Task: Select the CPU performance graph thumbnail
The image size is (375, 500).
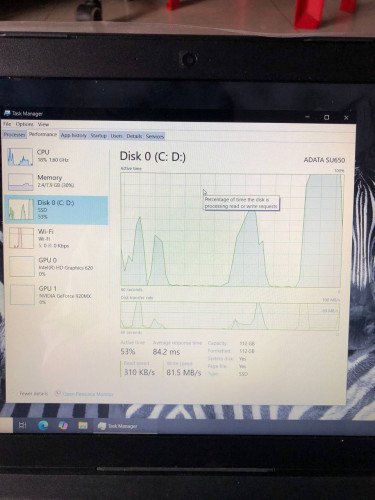Action: coord(21,157)
